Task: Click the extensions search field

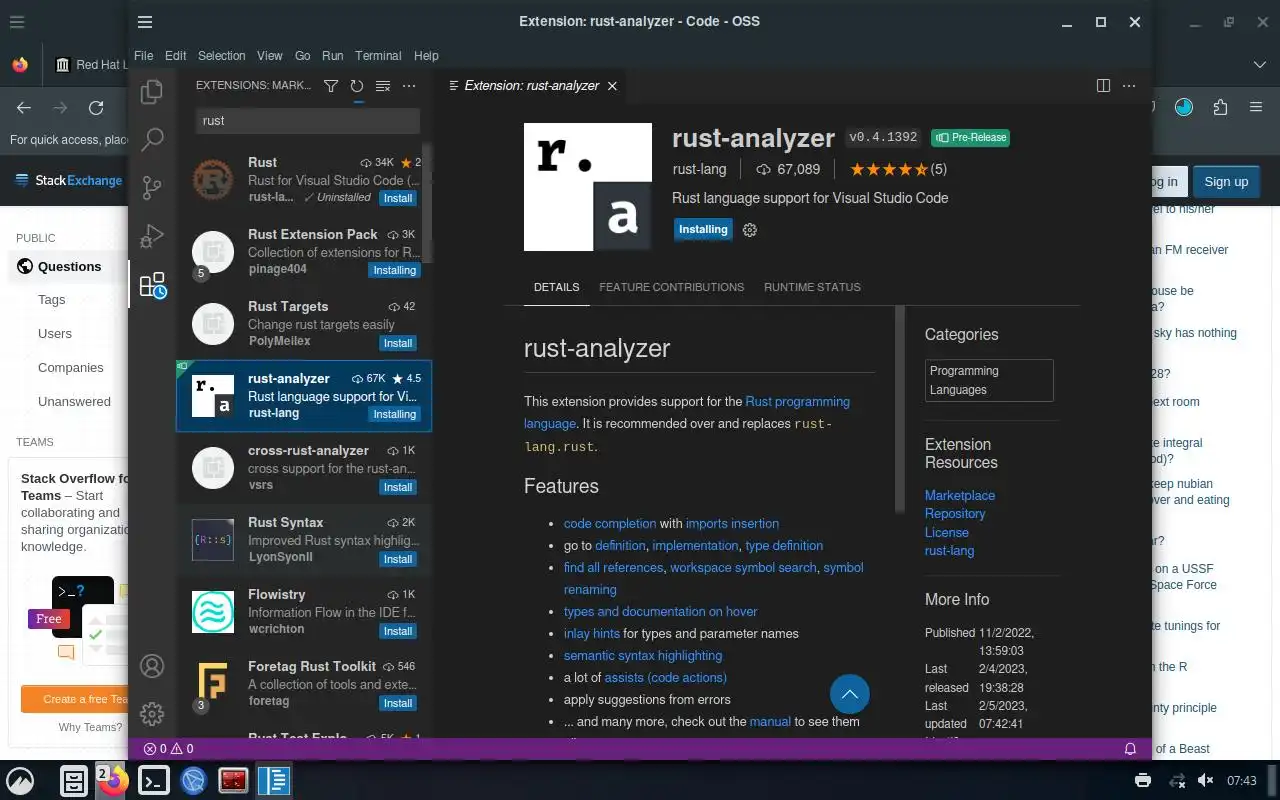Action: click(307, 120)
